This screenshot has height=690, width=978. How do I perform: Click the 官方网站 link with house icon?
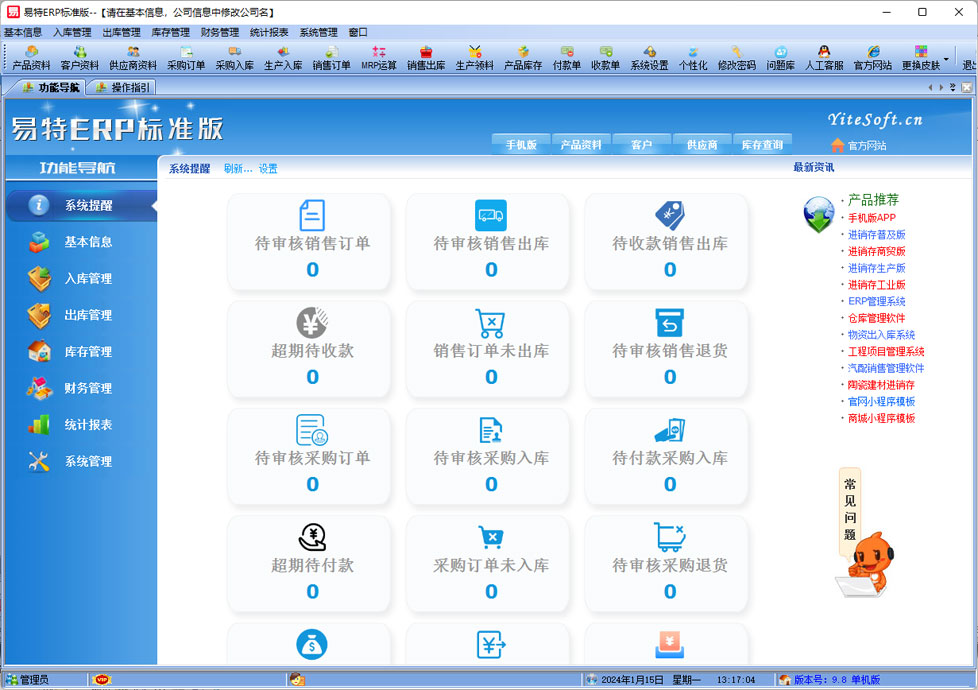(x=858, y=145)
